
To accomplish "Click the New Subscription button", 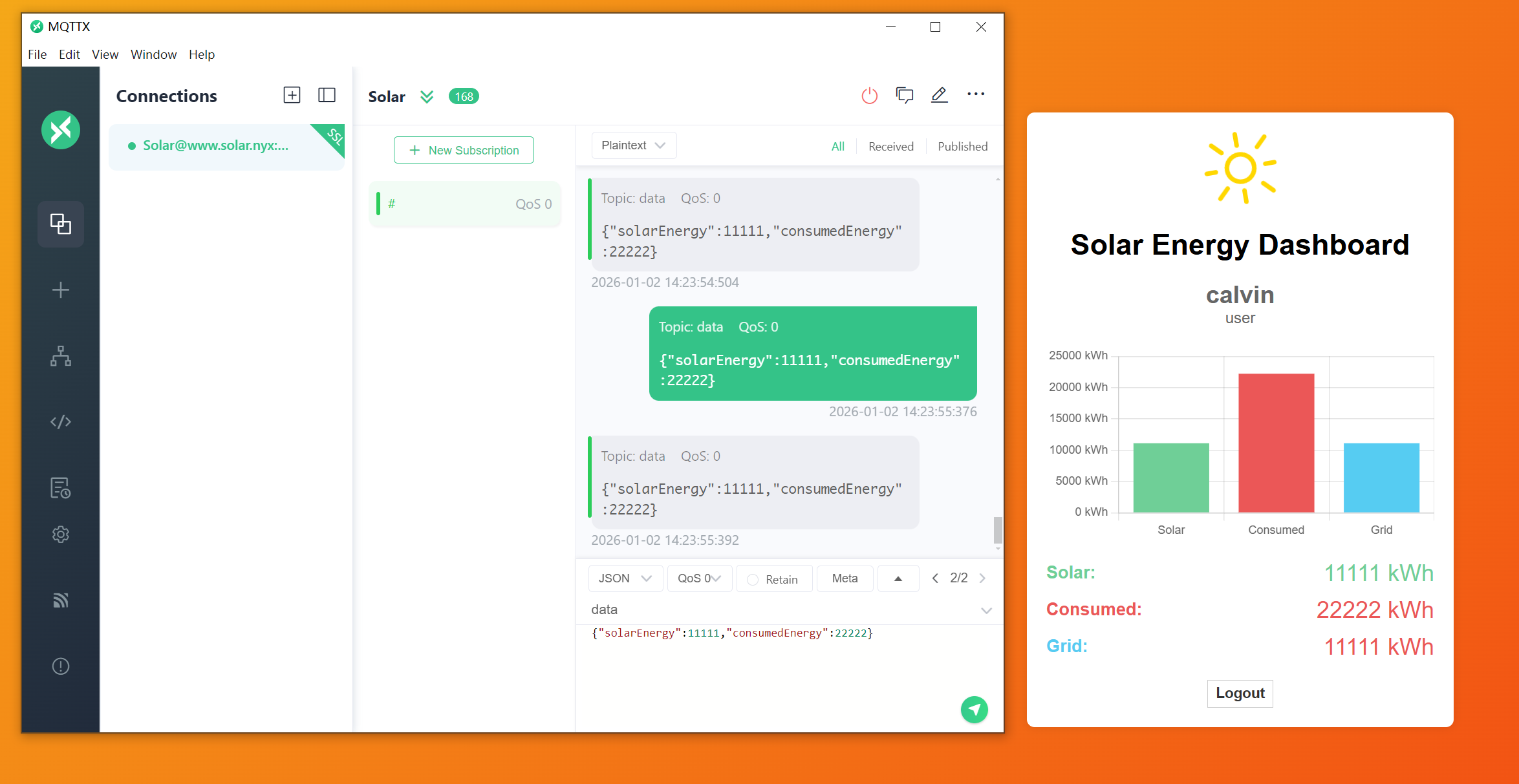I will pos(464,150).
